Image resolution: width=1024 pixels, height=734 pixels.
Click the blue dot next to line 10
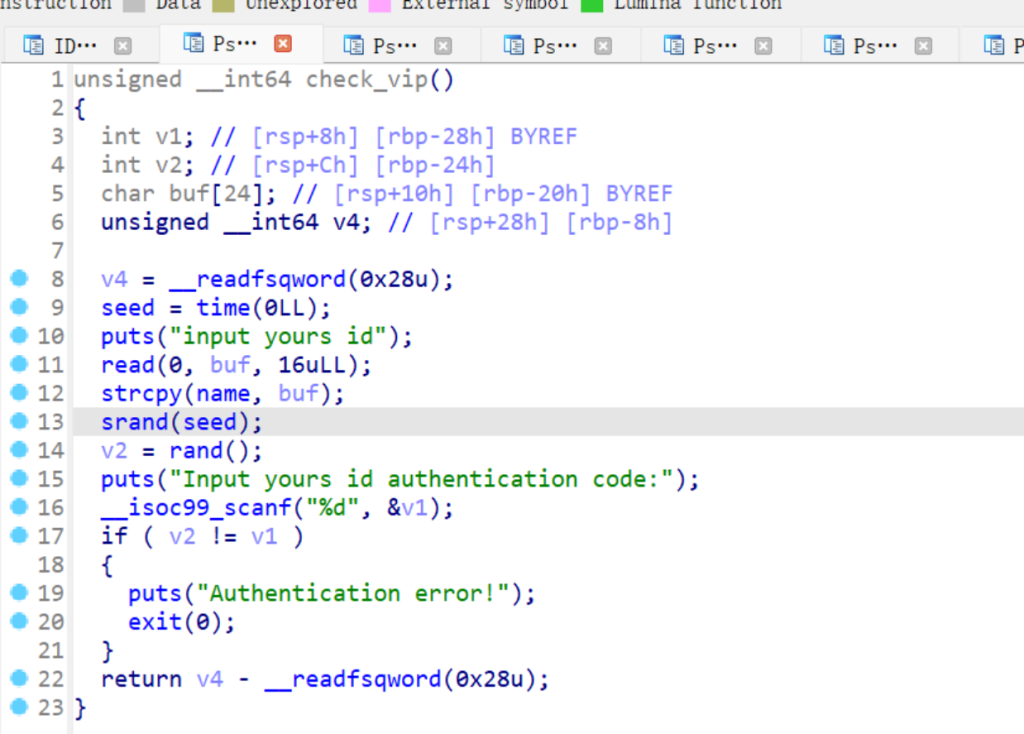click(x=17, y=336)
